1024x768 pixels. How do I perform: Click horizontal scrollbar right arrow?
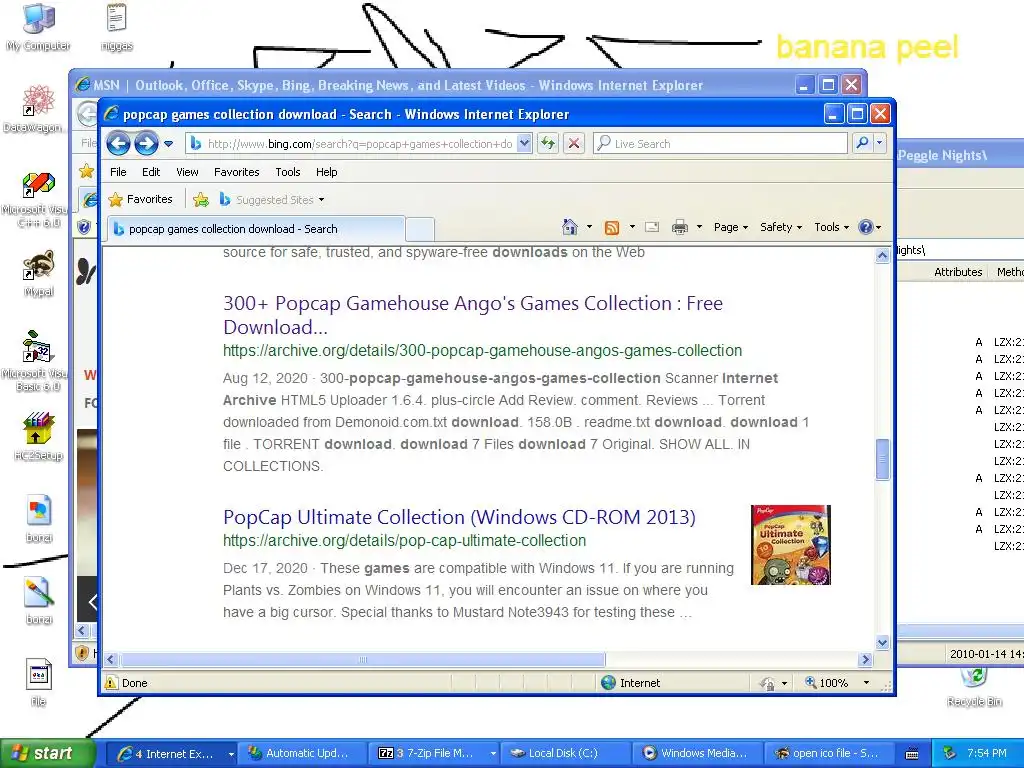865,660
